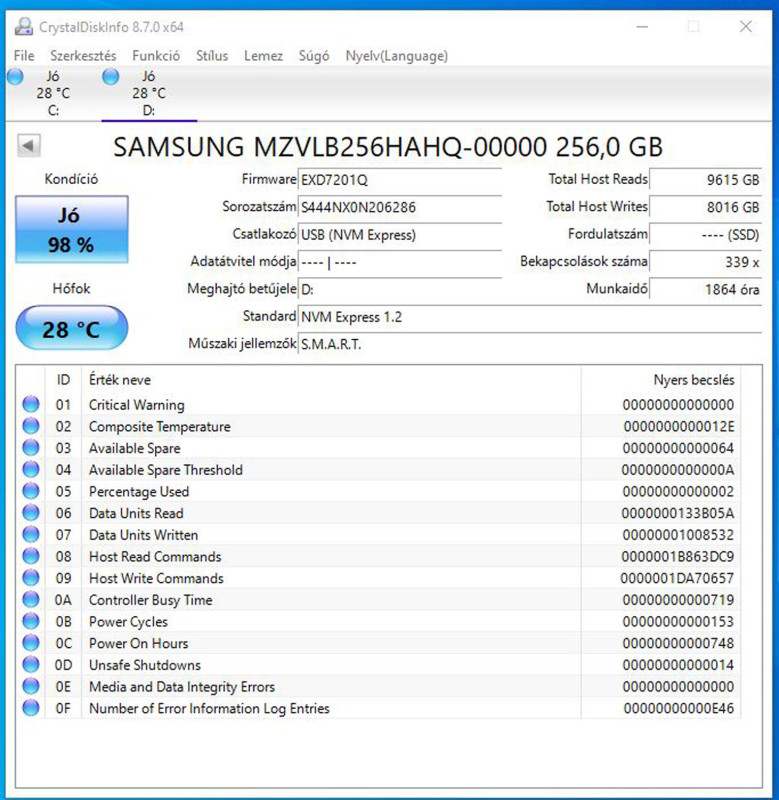Click the Bekapcsolások száma value 339 x
Screen dimensions: 779x800
coord(706,263)
